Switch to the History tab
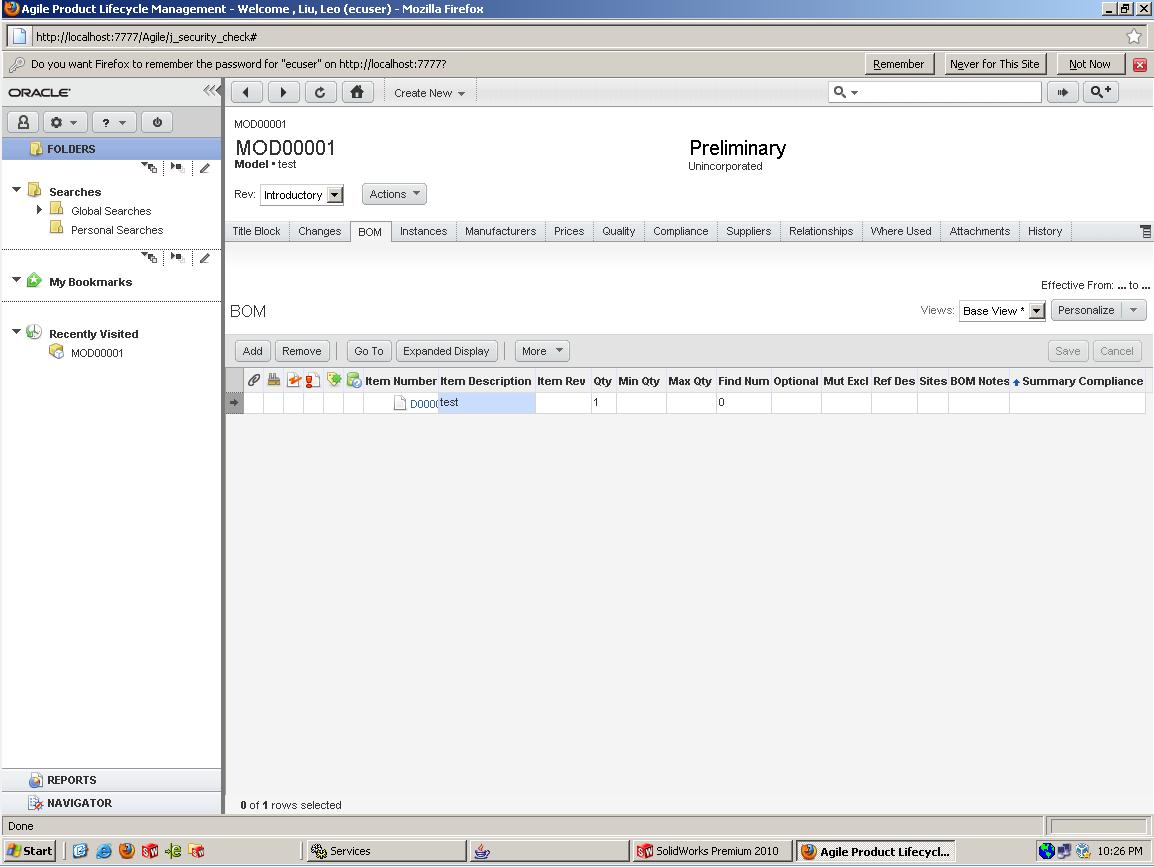The width and height of the screenshot is (1154, 867). tap(1045, 231)
